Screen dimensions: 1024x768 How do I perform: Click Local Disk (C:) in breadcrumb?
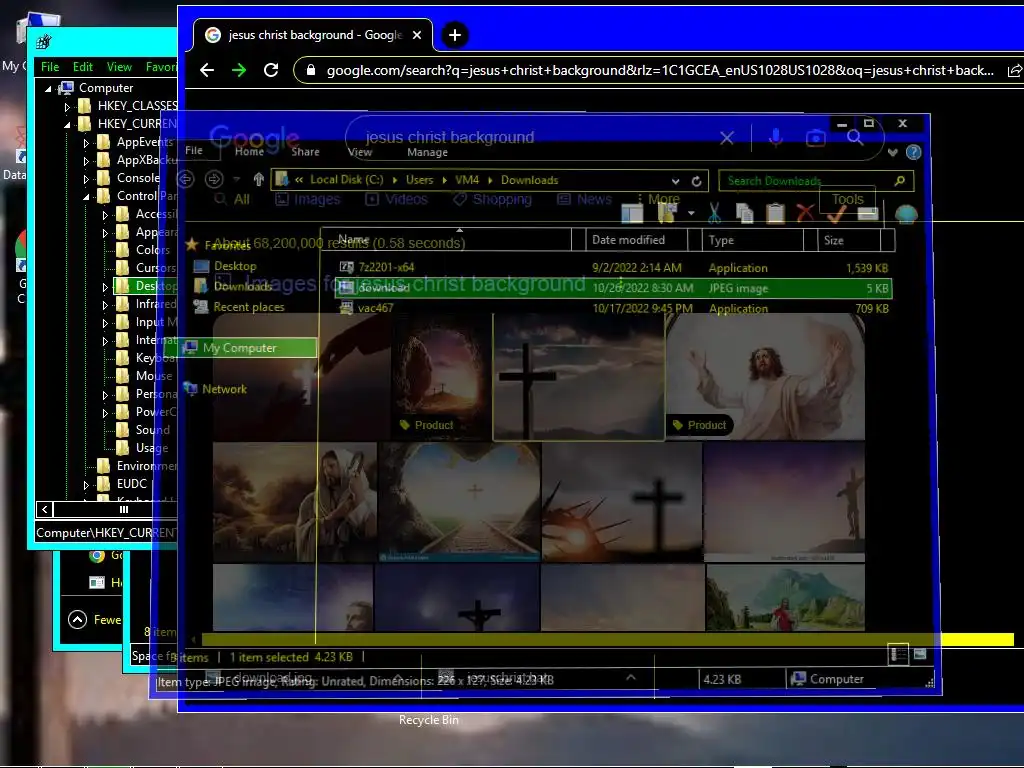347,180
